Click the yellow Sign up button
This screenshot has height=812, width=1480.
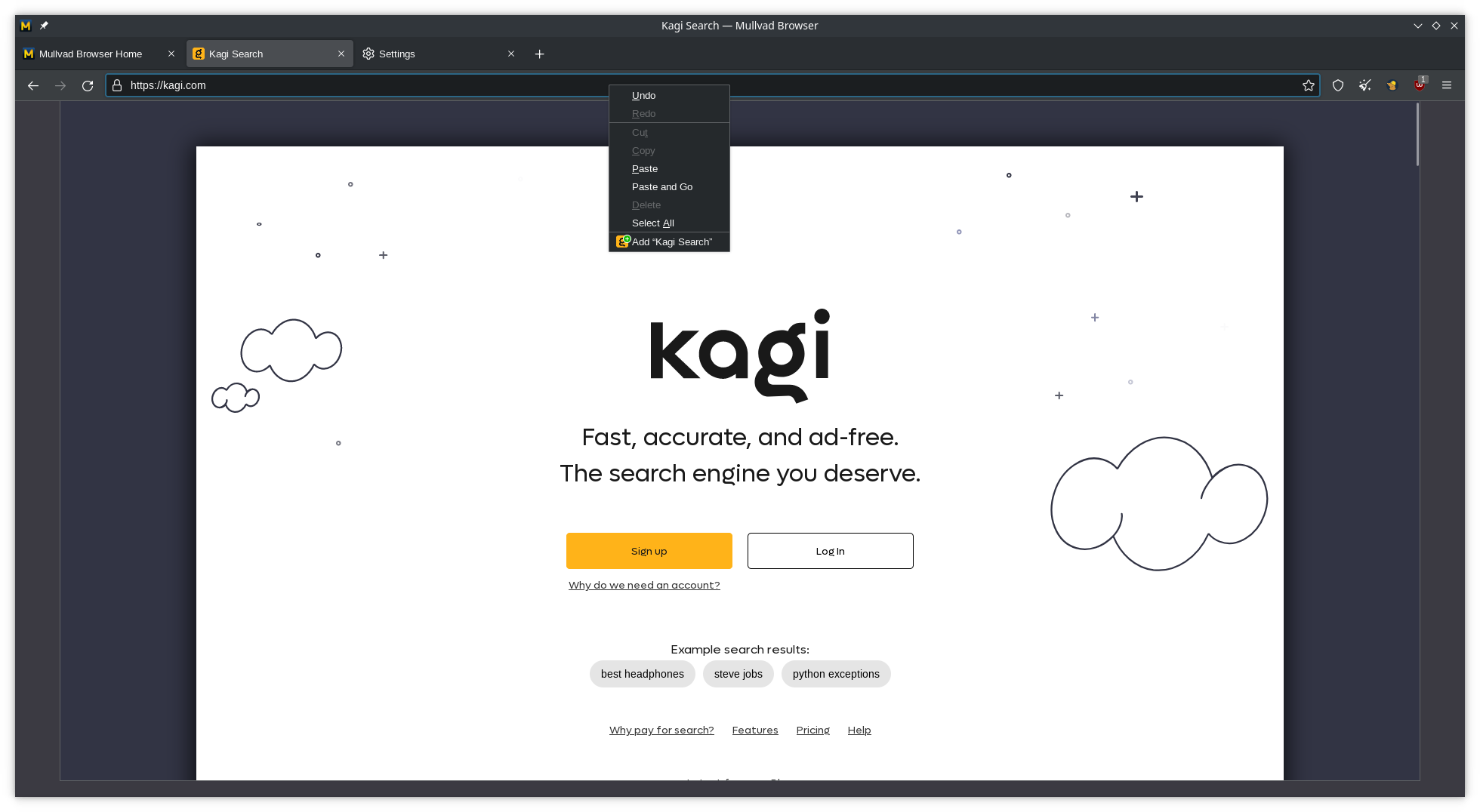click(x=649, y=551)
